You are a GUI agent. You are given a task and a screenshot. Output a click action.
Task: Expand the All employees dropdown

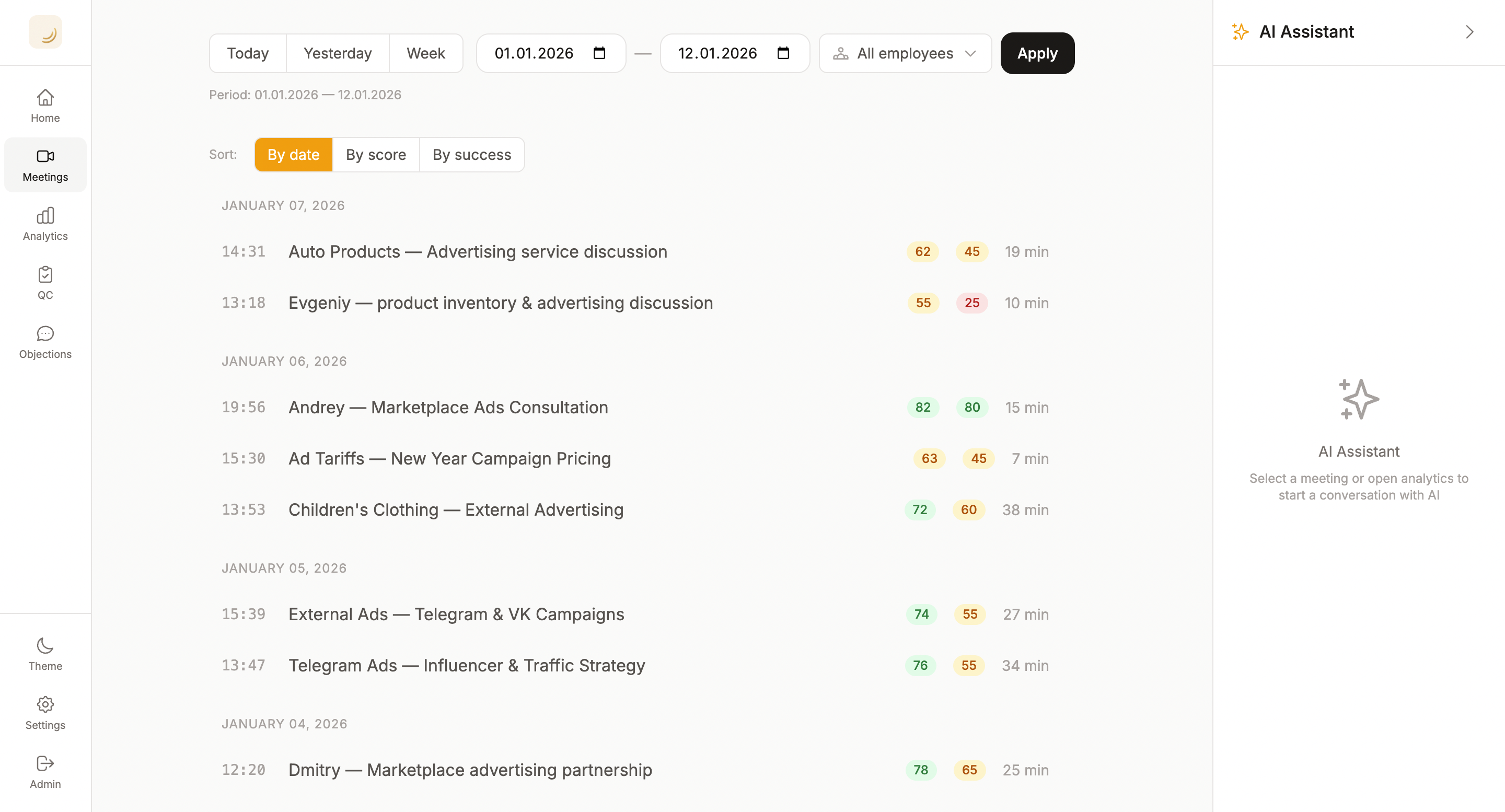pyautogui.click(x=905, y=53)
